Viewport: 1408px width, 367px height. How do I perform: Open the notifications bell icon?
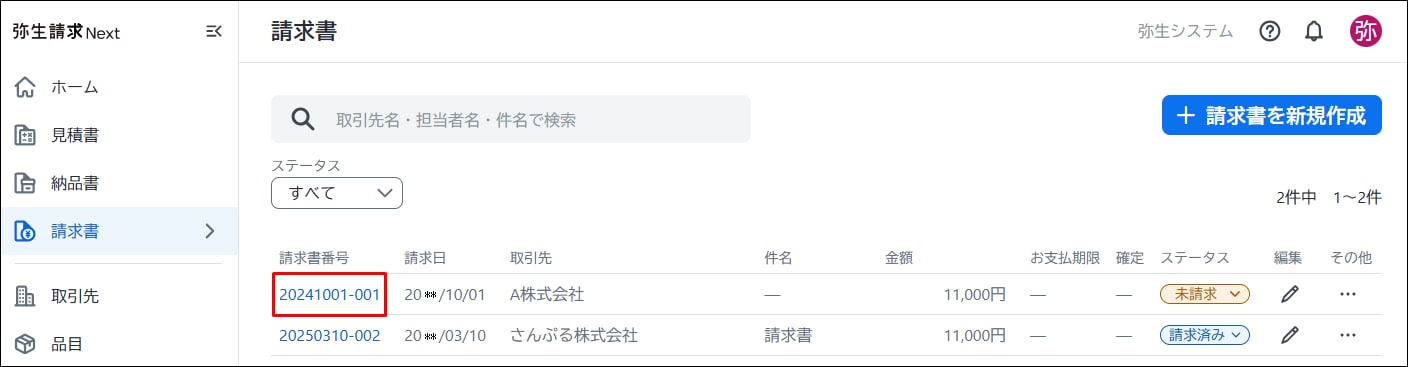coord(1314,31)
